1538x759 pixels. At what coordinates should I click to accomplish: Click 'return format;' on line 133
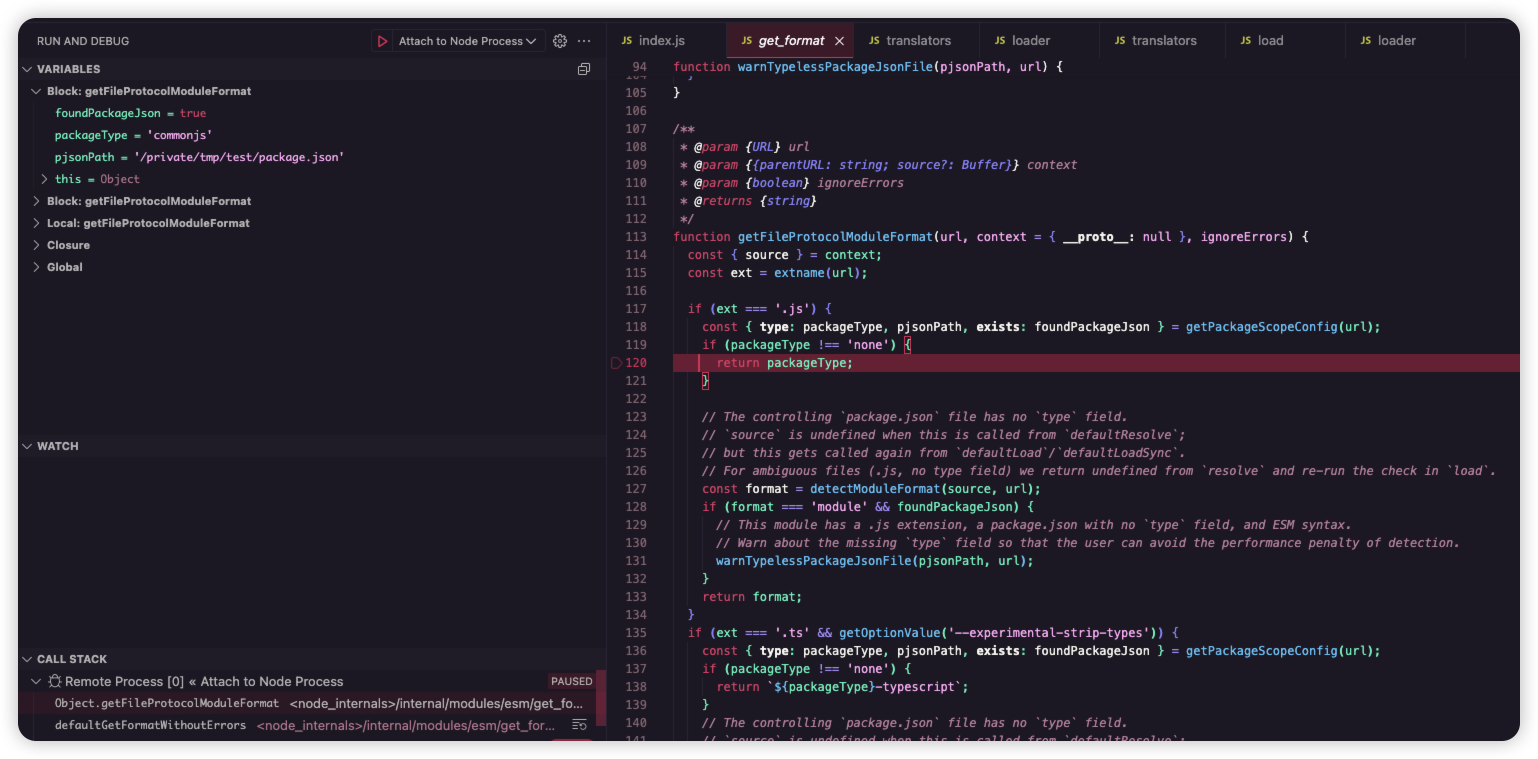point(752,597)
